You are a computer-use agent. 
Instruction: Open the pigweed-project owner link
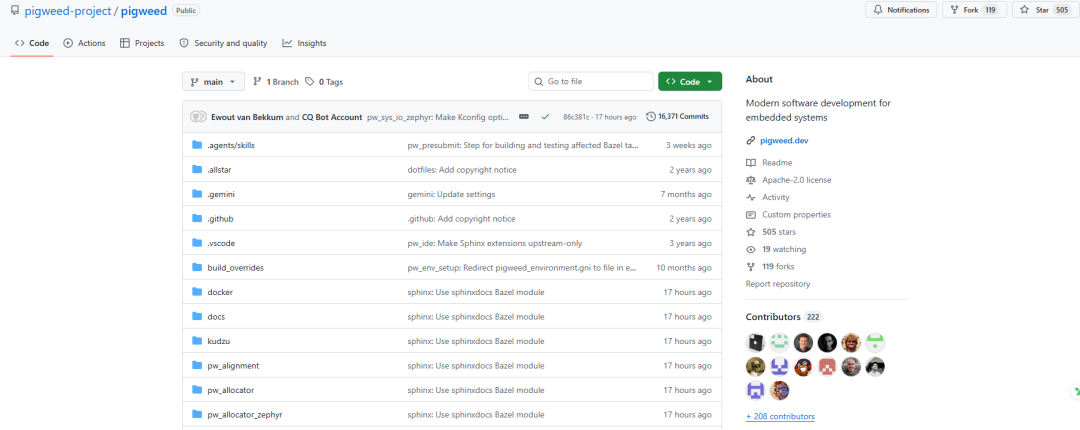(x=68, y=10)
